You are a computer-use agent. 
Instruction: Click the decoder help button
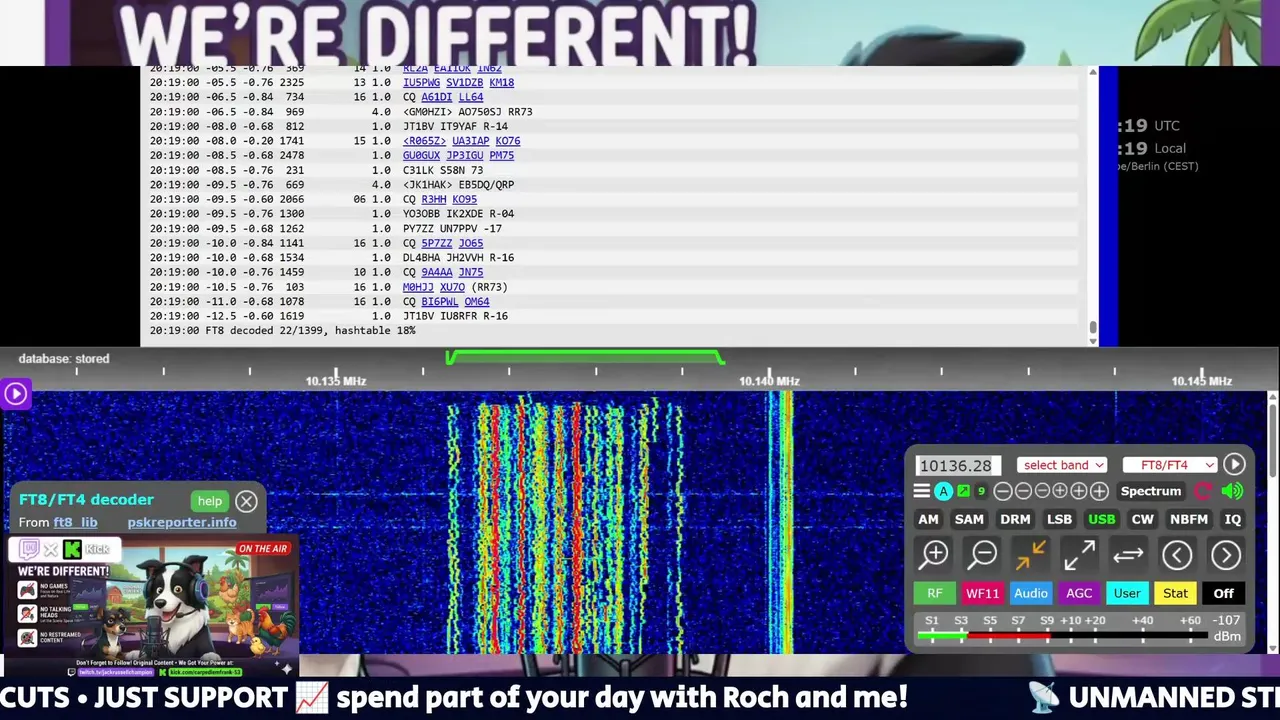pyautogui.click(x=210, y=501)
